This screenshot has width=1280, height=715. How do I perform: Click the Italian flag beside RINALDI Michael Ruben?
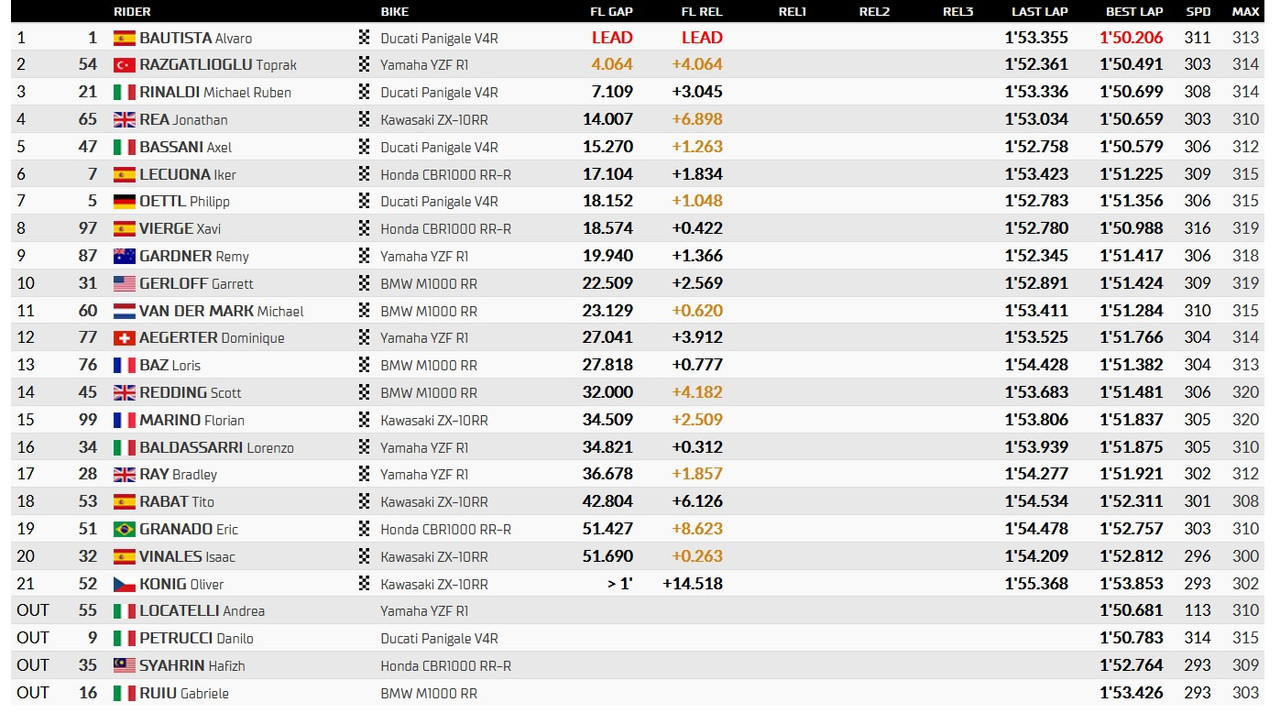pyautogui.click(x=124, y=92)
